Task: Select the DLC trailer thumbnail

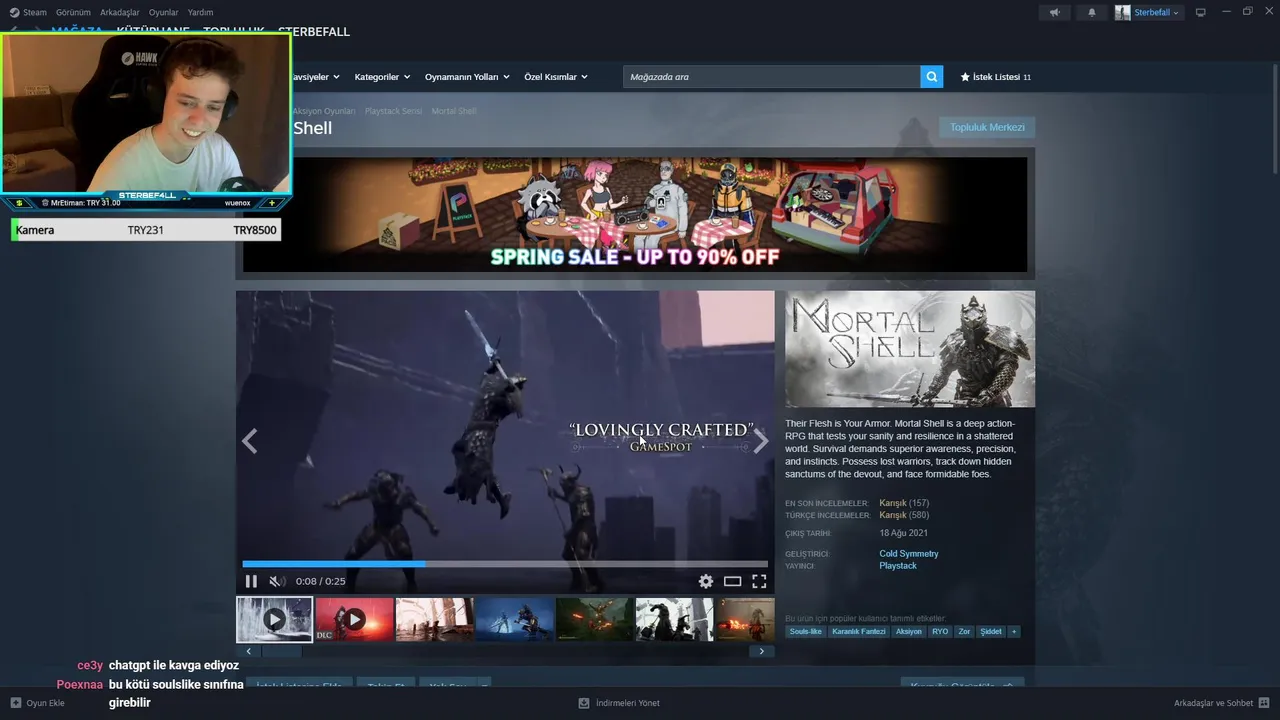Action: click(x=354, y=620)
